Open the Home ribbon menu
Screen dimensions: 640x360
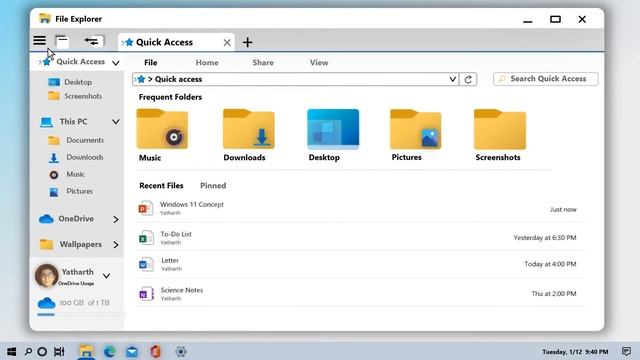pos(207,62)
